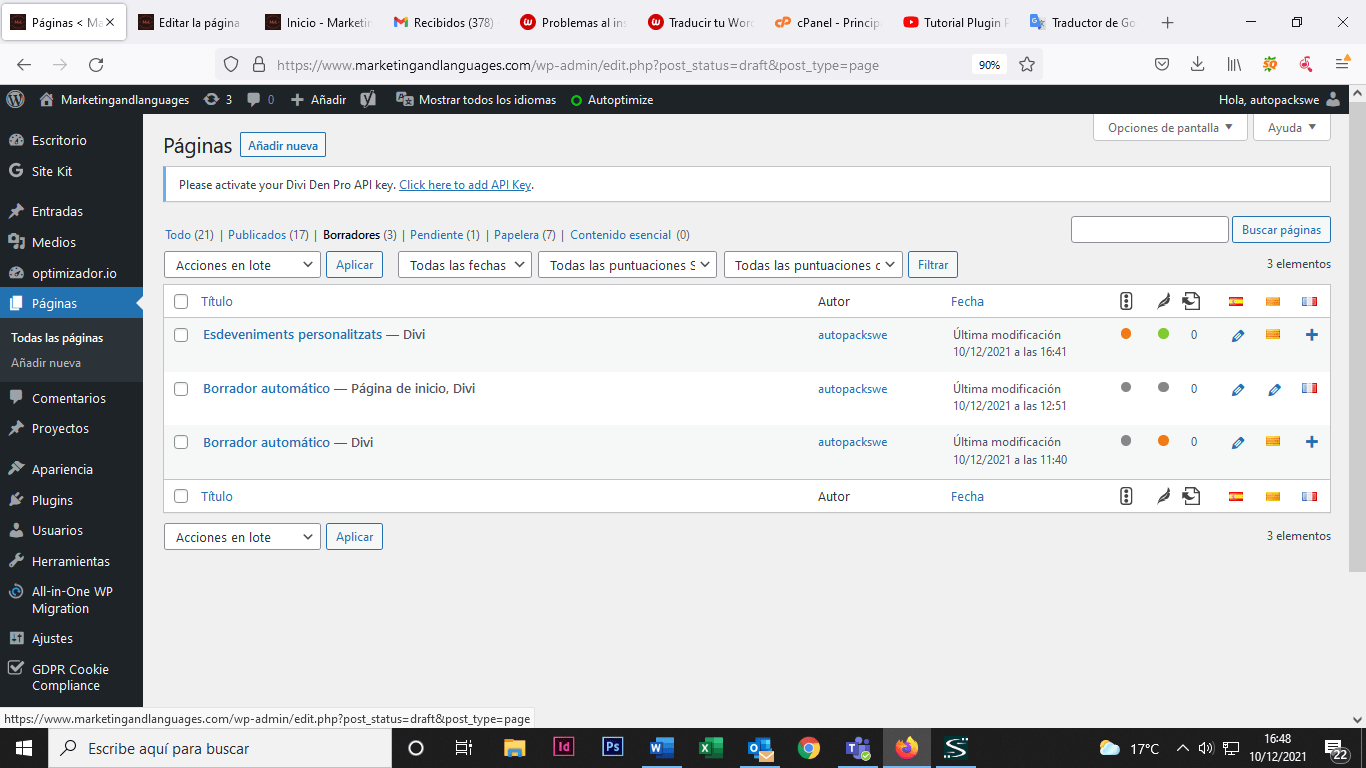Click the Buscar páginas button
Image resolution: width=1366 pixels, height=768 pixels.
click(1281, 229)
